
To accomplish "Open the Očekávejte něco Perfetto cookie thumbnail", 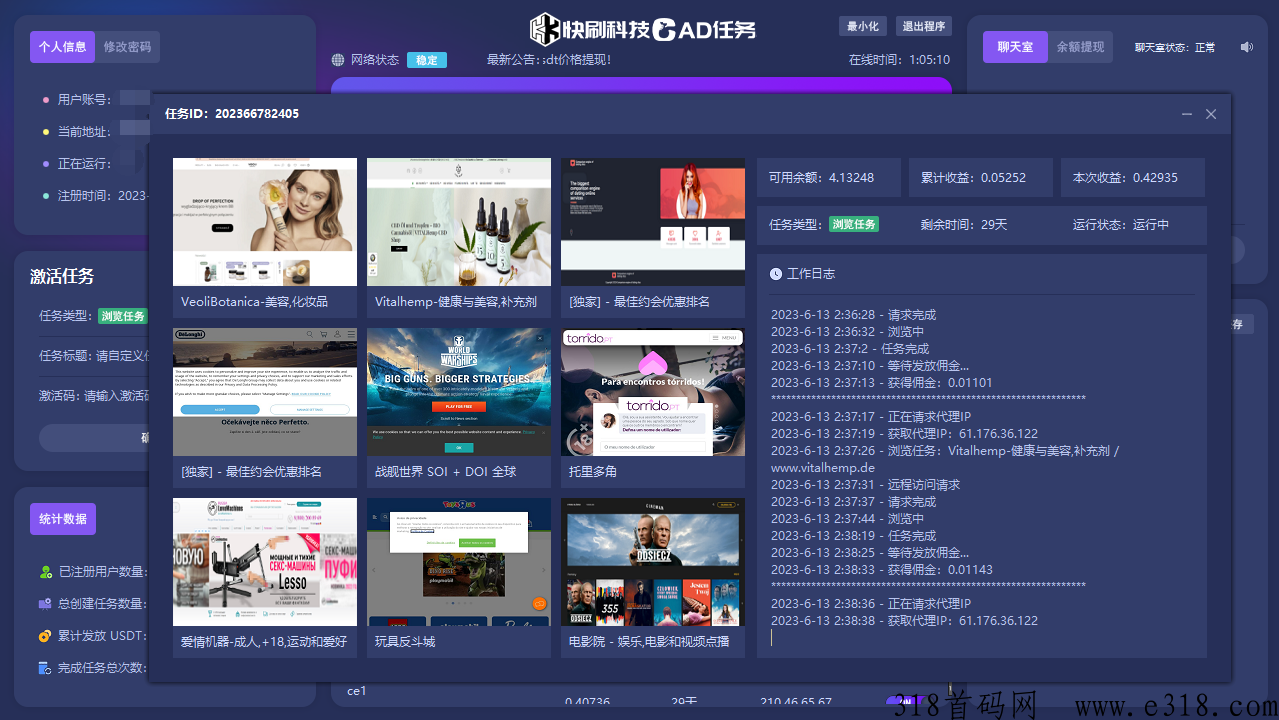I will tap(265, 392).
